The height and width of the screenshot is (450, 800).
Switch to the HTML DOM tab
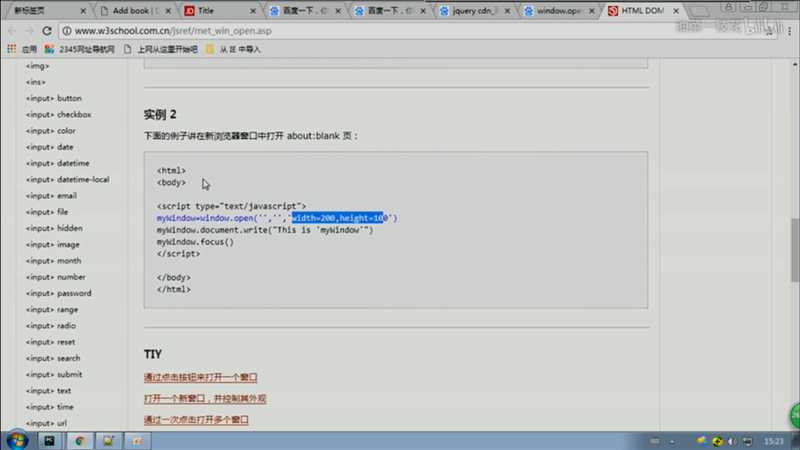coord(642,11)
